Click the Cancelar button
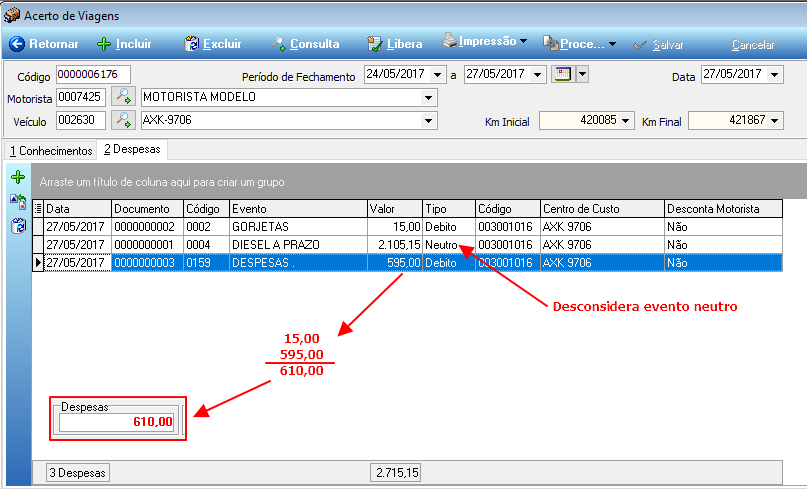The width and height of the screenshot is (807, 489). click(753, 45)
